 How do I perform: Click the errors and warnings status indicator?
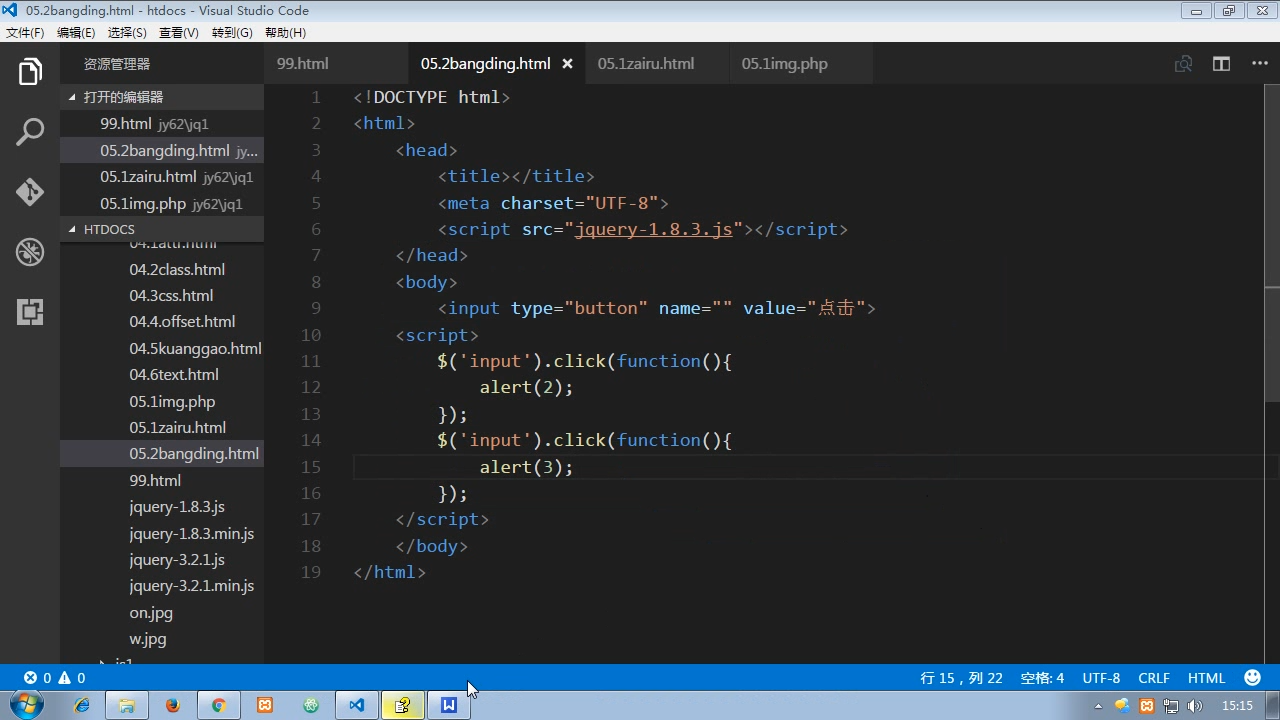click(55, 678)
